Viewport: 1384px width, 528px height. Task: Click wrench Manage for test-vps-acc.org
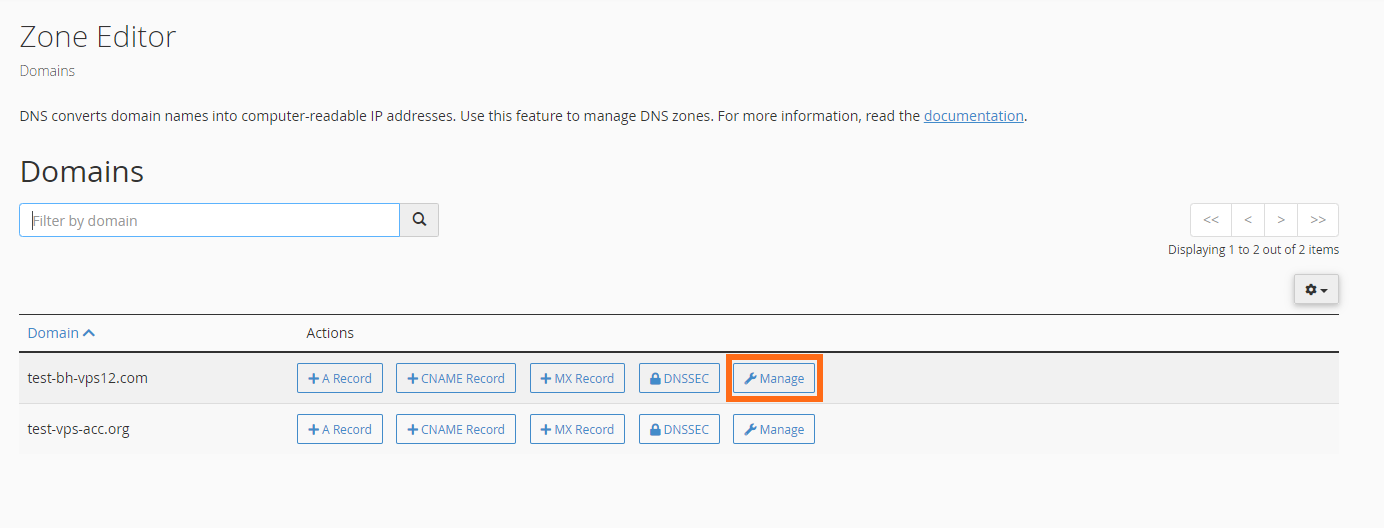tap(774, 429)
